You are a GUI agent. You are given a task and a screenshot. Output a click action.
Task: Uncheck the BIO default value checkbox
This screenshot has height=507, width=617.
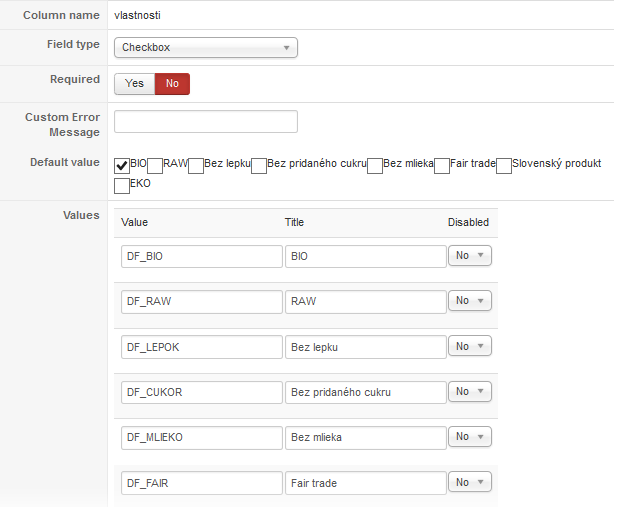click(x=122, y=165)
